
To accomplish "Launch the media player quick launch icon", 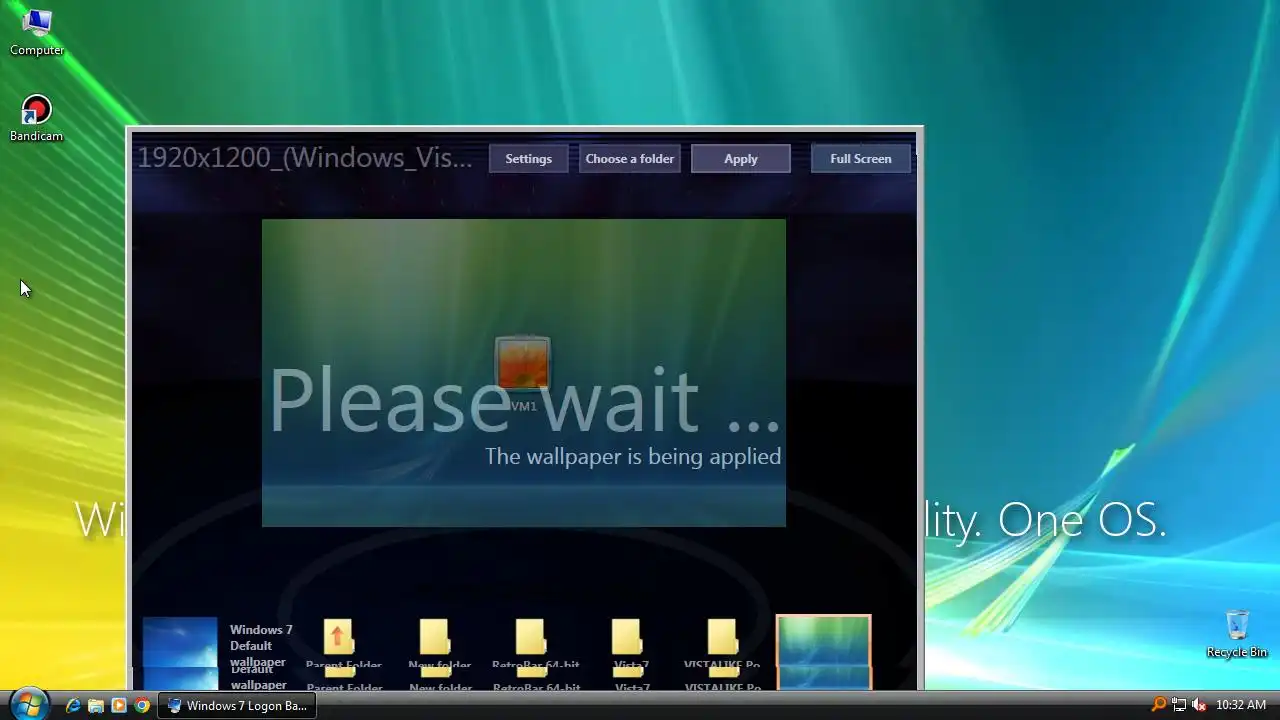I will tap(119, 705).
